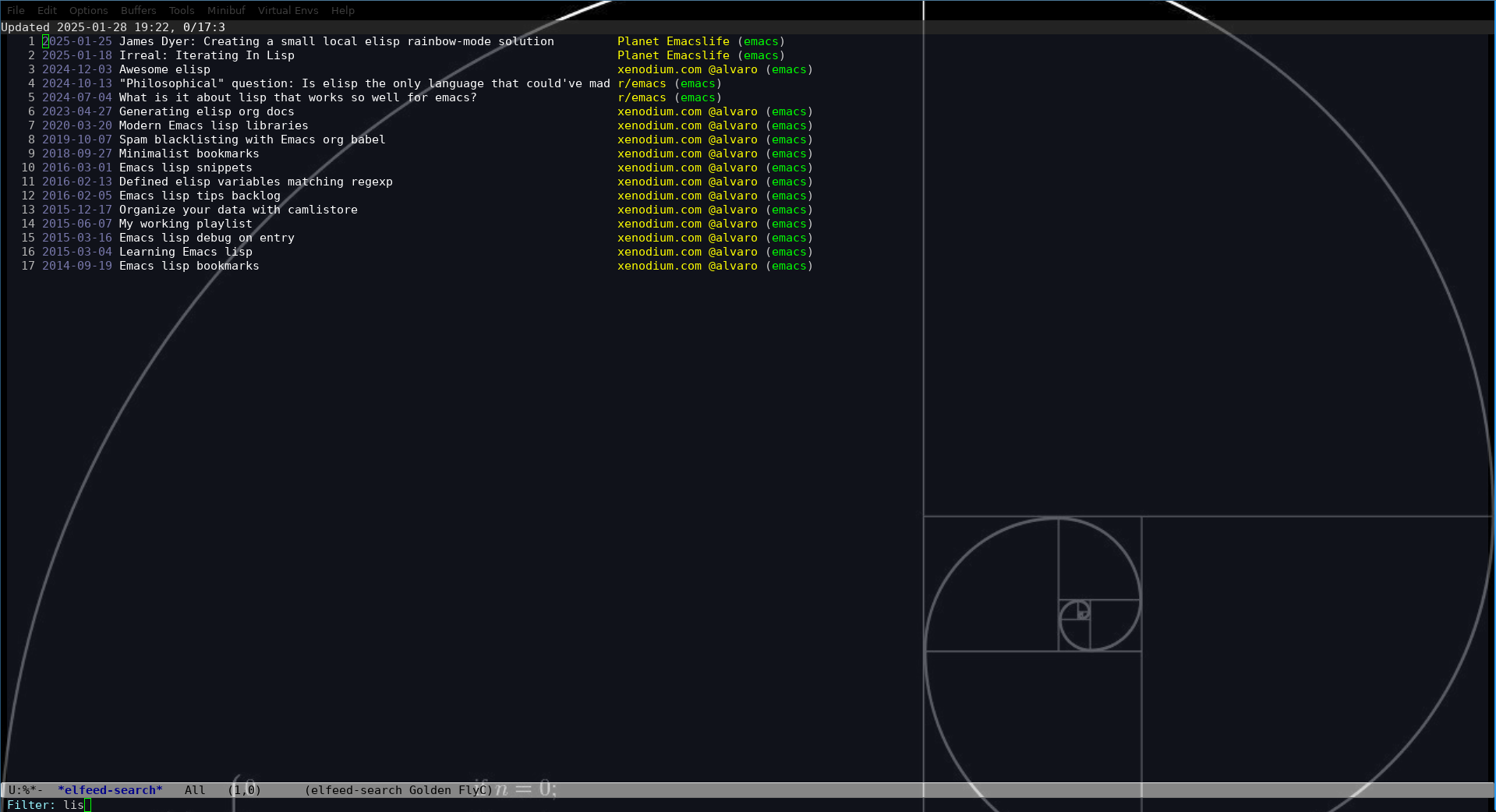Click the 'Planet Emacslife' feed name on row 1
This screenshot has height=812, width=1496.
coord(673,41)
